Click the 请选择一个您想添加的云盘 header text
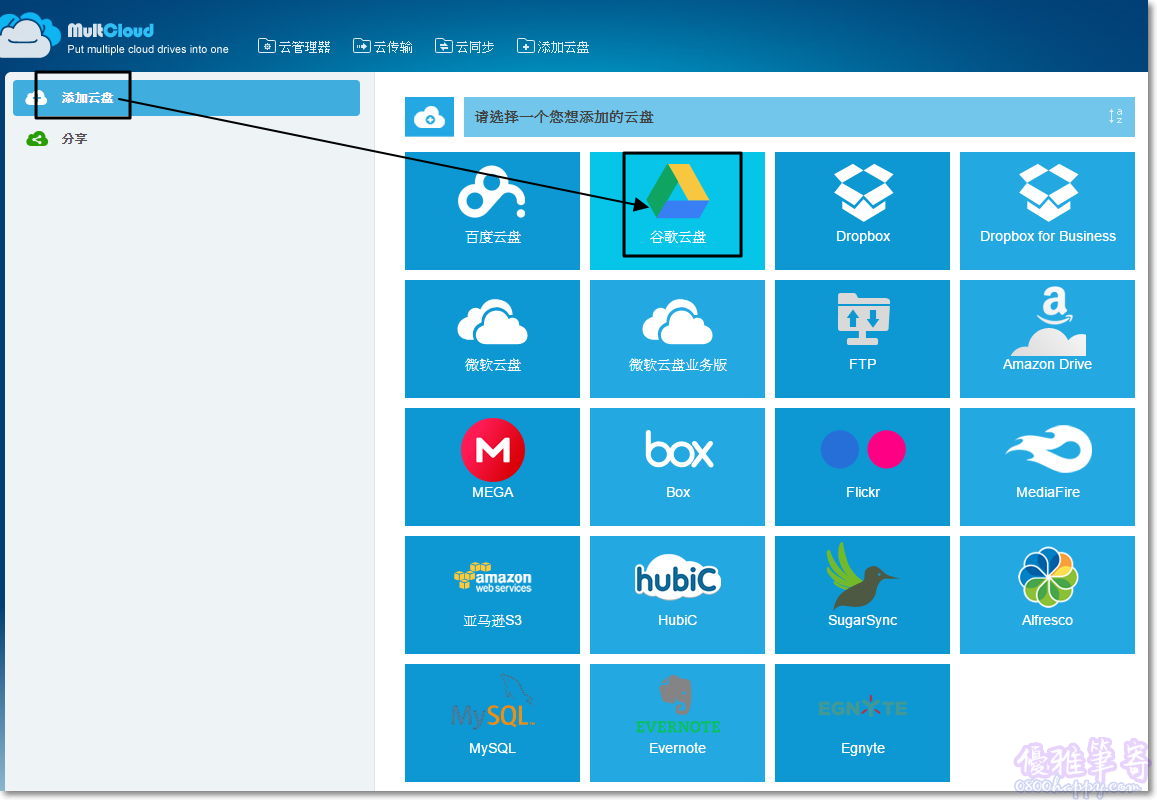 tap(564, 117)
